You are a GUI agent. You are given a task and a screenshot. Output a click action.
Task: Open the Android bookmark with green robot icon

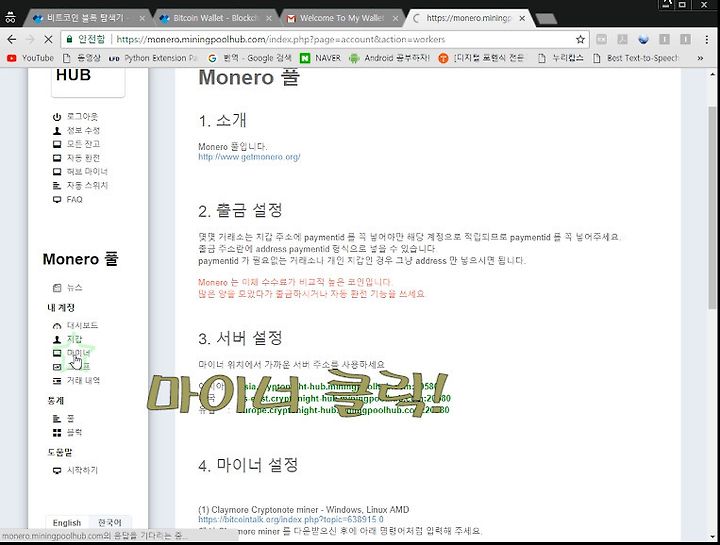click(389, 58)
